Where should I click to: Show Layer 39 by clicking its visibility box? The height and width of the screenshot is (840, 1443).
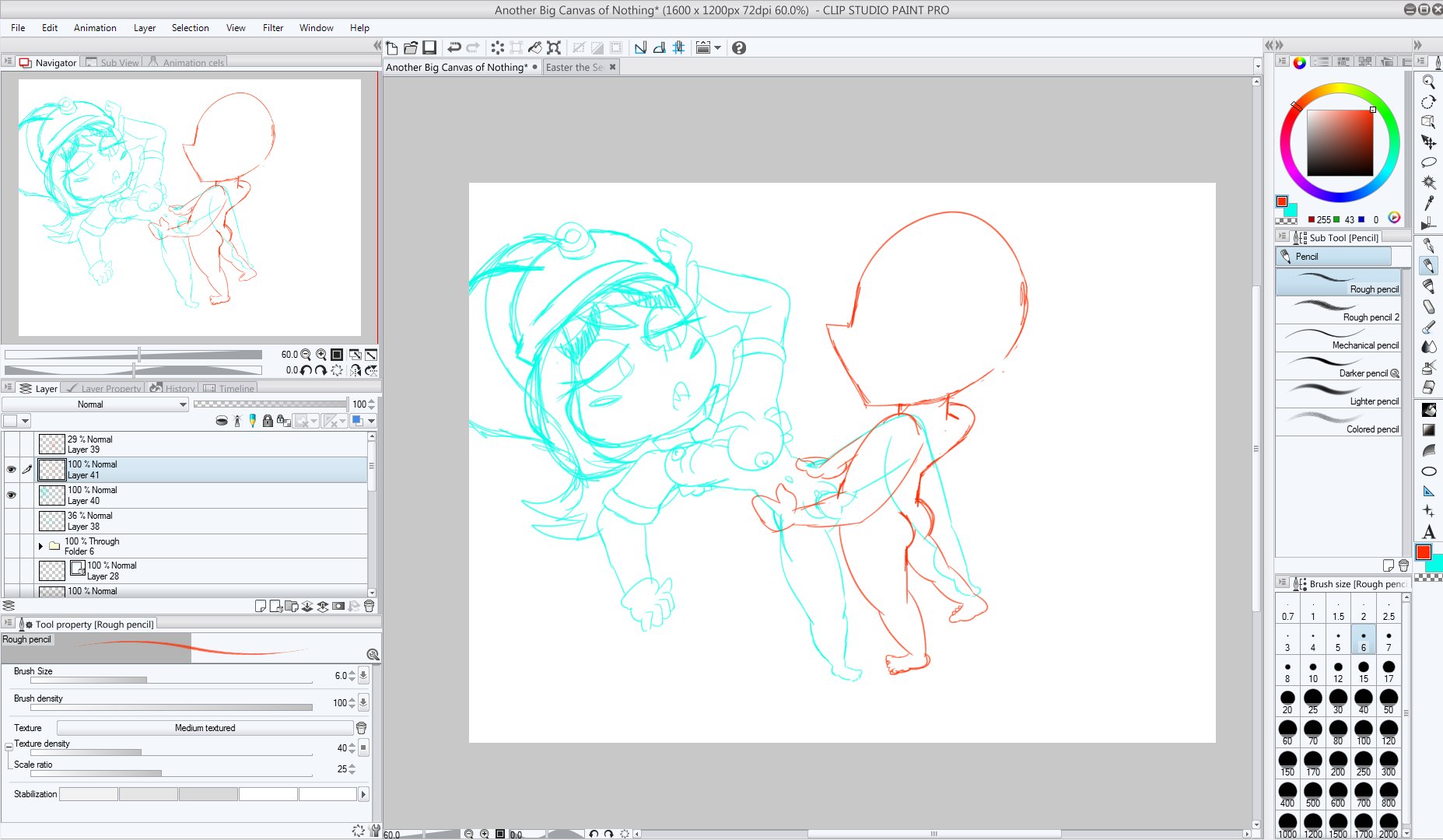point(11,444)
